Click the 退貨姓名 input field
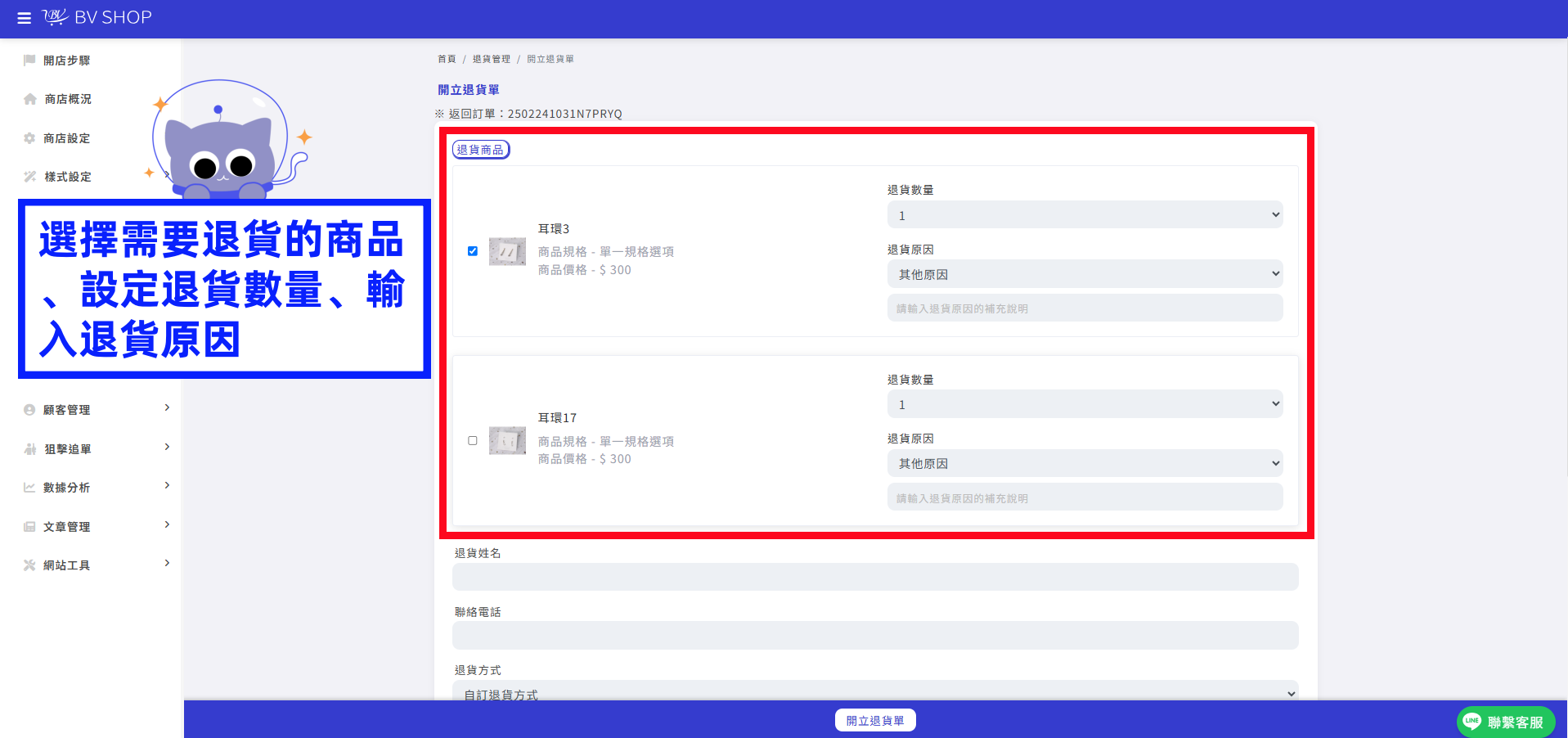1568x738 pixels. (875, 577)
